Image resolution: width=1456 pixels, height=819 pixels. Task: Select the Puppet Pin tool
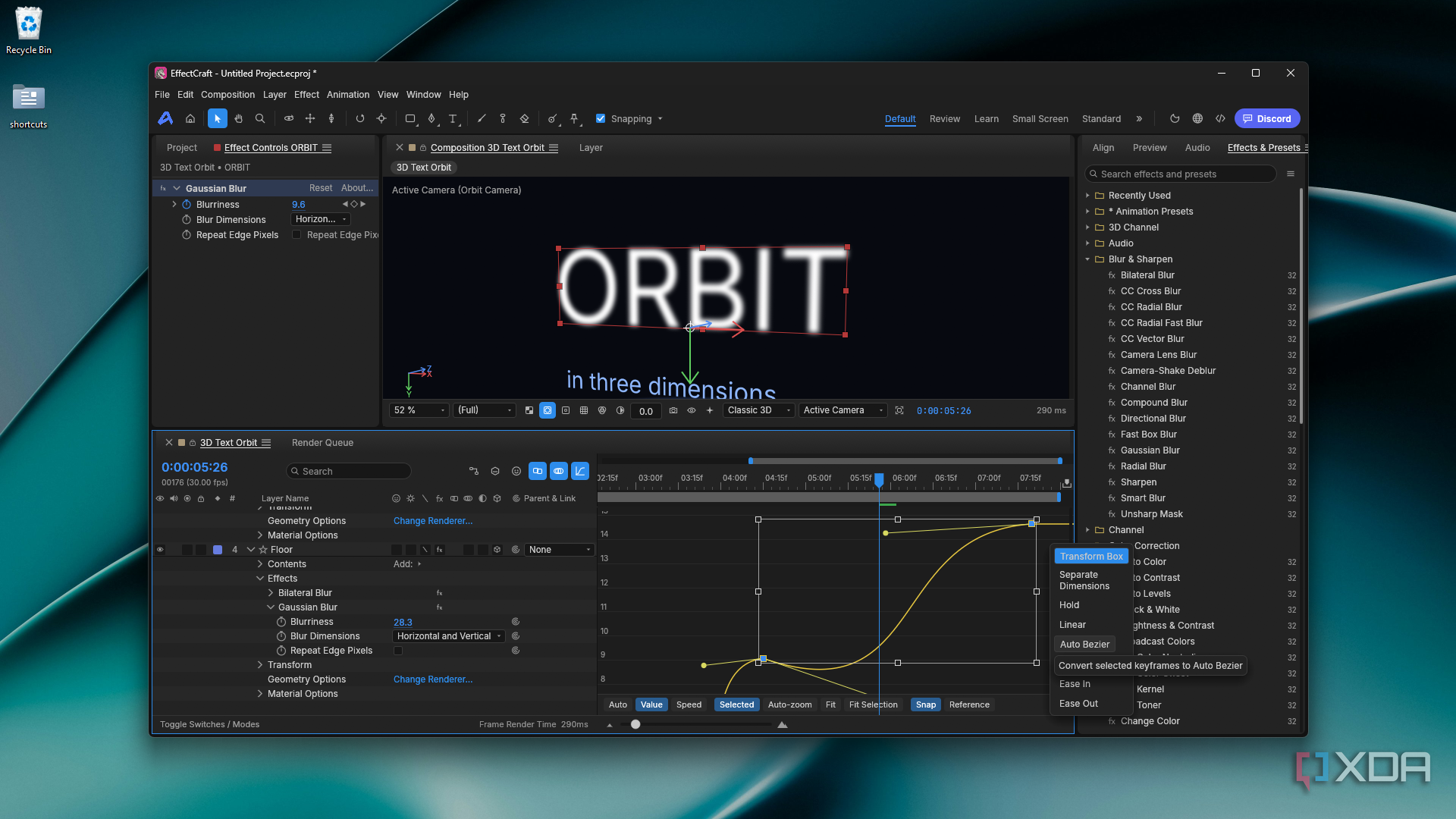[574, 118]
